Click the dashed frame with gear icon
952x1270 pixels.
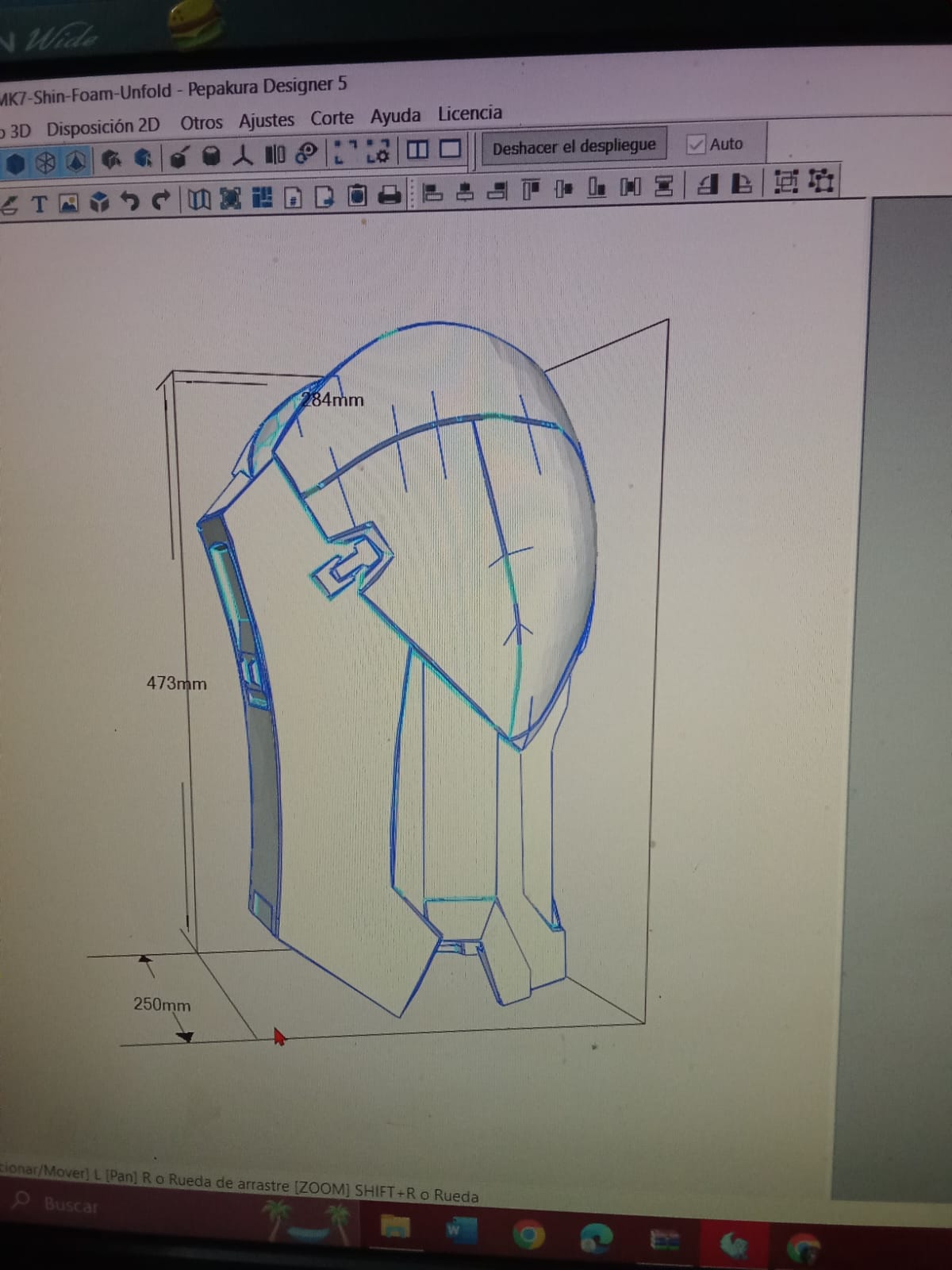(x=378, y=151)
